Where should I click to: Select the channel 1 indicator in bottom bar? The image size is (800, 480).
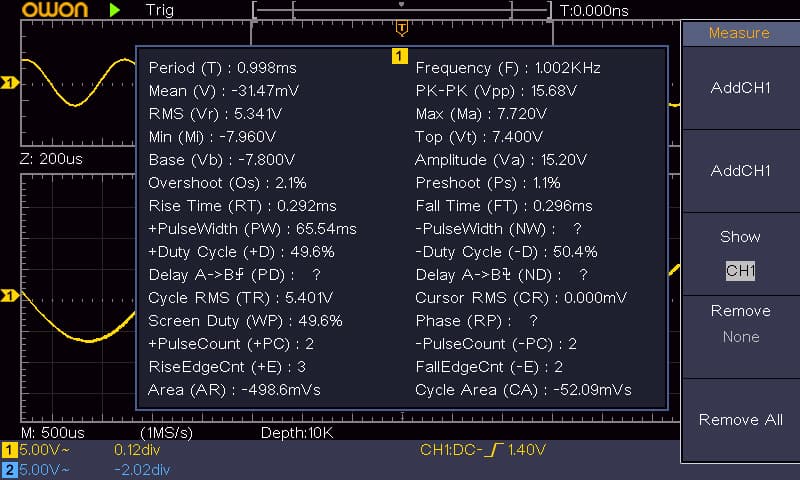tap(10, 450)
